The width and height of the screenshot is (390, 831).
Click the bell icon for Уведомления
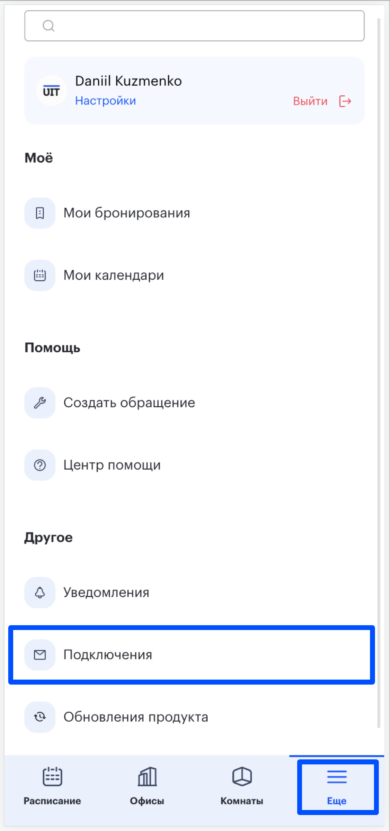40,593
